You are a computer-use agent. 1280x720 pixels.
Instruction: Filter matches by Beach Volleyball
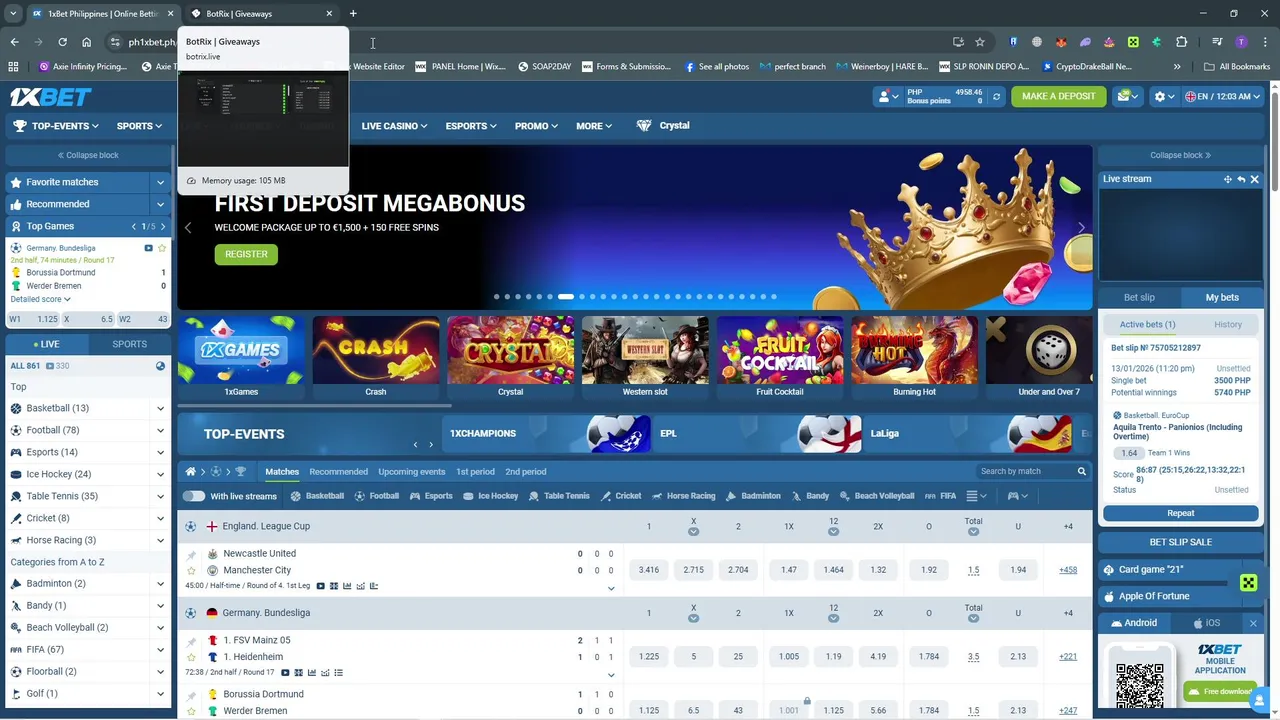[877, 496]
